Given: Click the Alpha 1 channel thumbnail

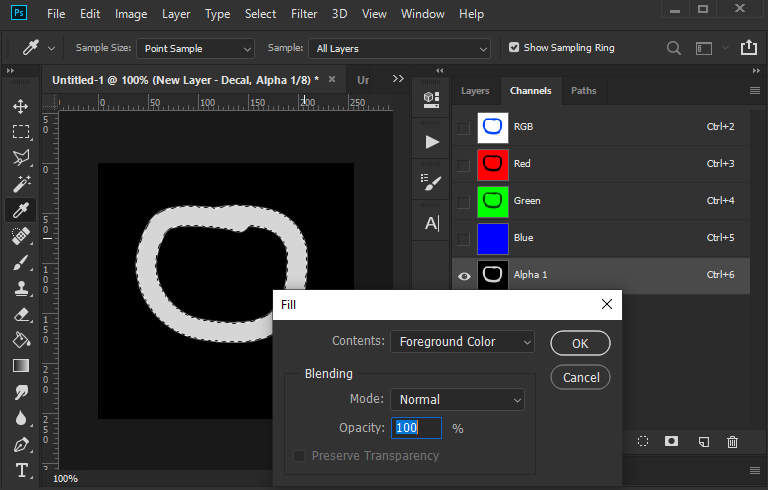Looking at the screenshot, I should [x=493, y=275].
